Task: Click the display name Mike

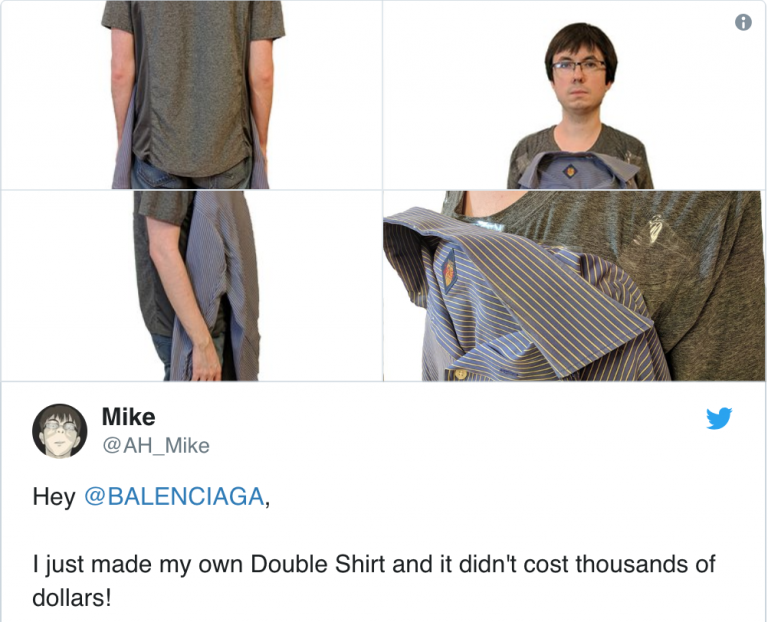Action: click(x=128, y=417)
